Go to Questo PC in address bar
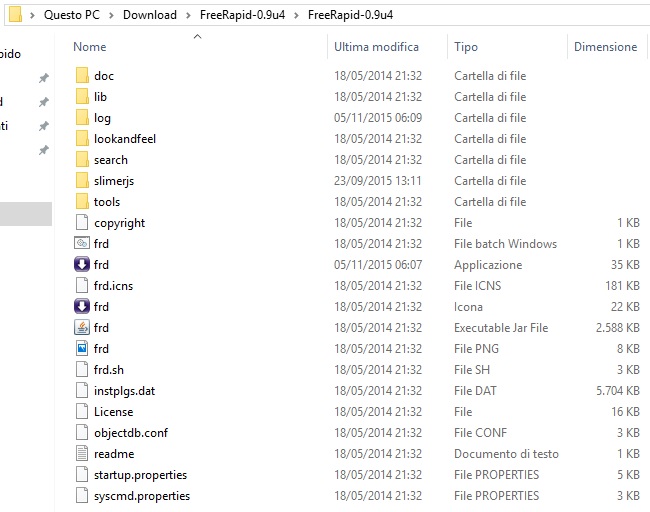Viewport: 650px width, 512px height. coord(73,15)
